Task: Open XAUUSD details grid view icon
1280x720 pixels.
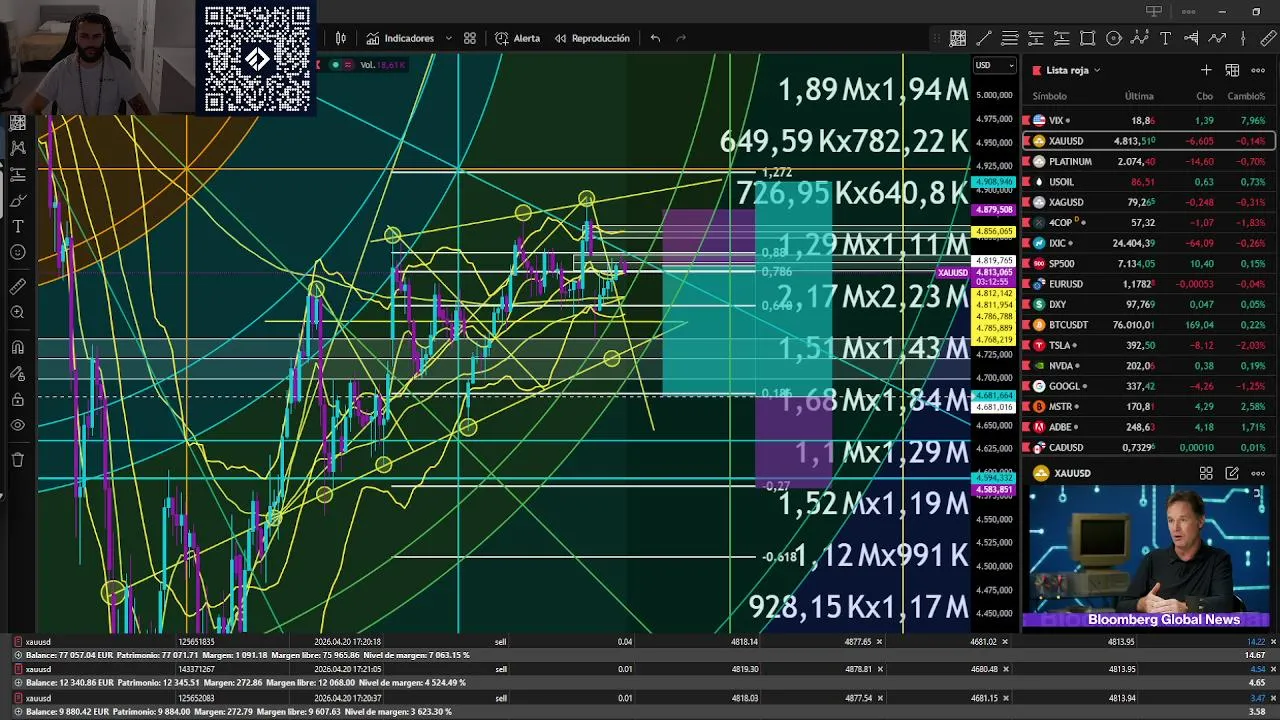Action: [1206, 473]
